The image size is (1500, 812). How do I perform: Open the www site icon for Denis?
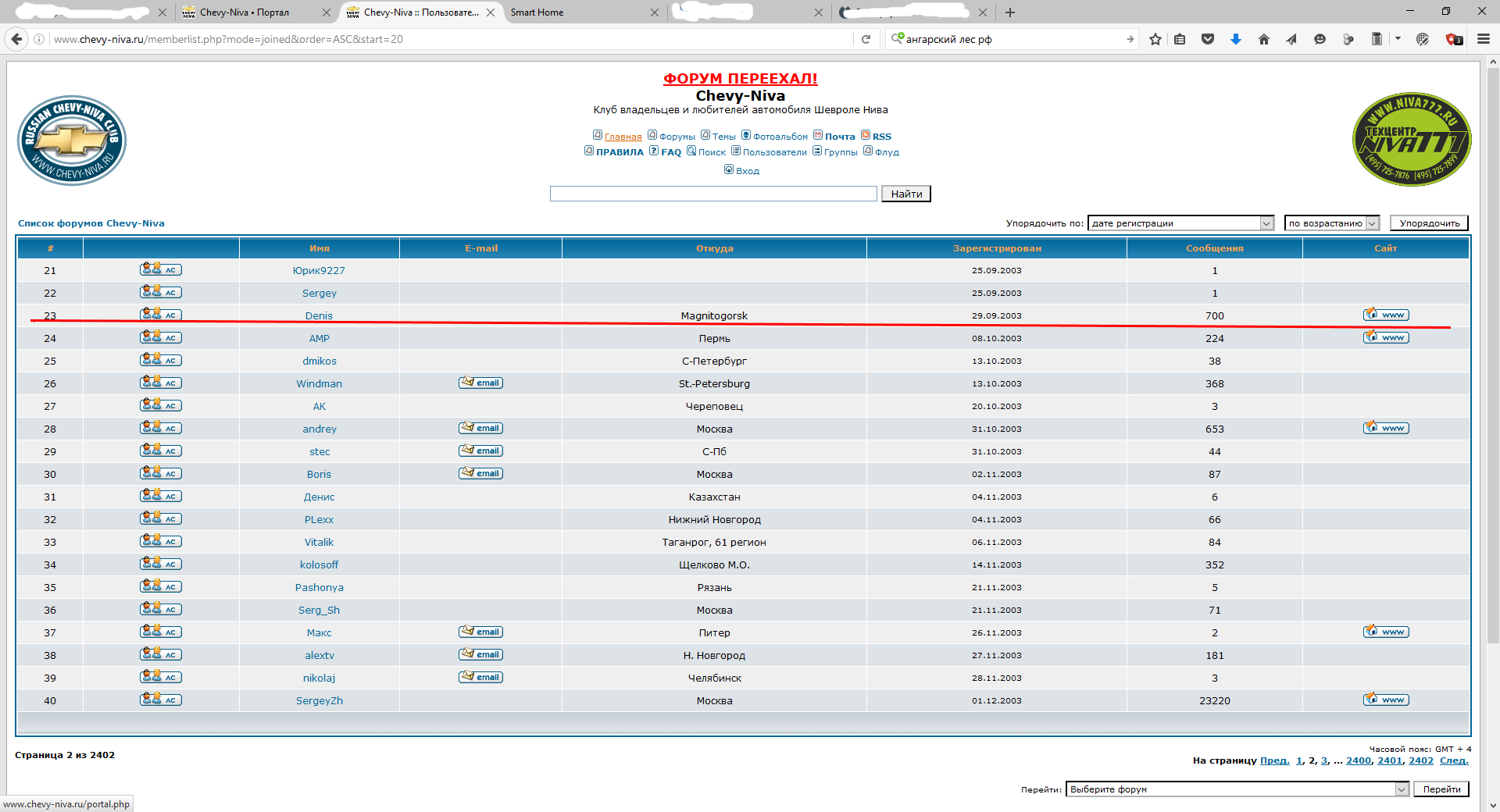pyautogui.click(x=1386, y=315)
